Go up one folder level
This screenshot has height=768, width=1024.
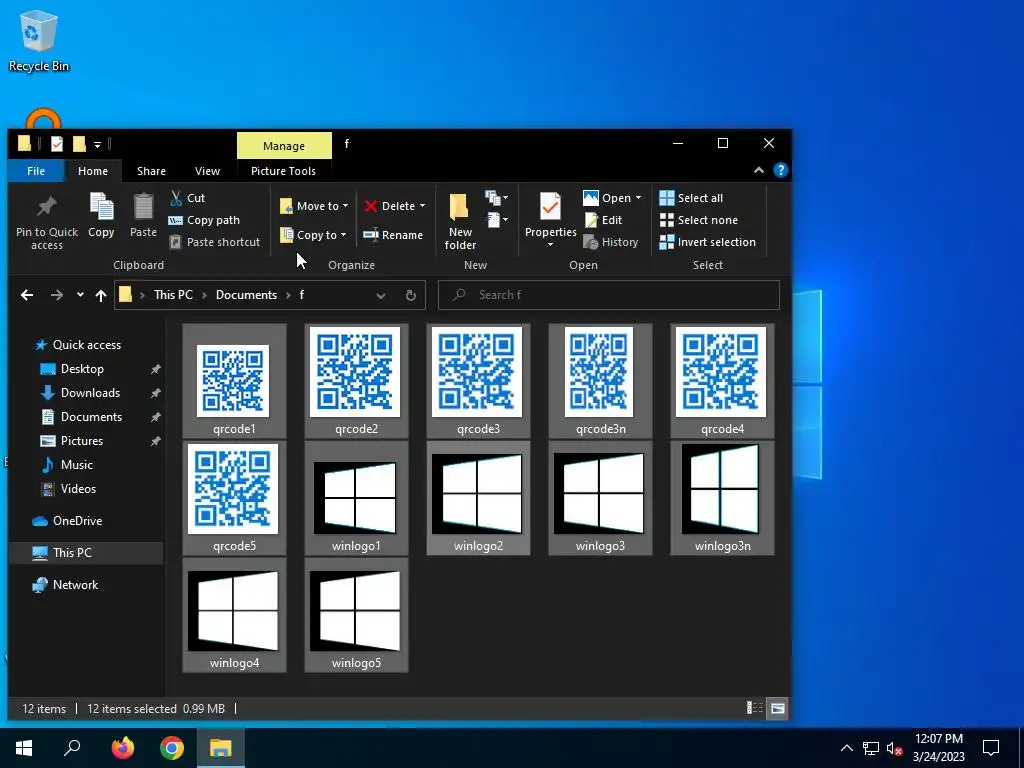(101, 295)
